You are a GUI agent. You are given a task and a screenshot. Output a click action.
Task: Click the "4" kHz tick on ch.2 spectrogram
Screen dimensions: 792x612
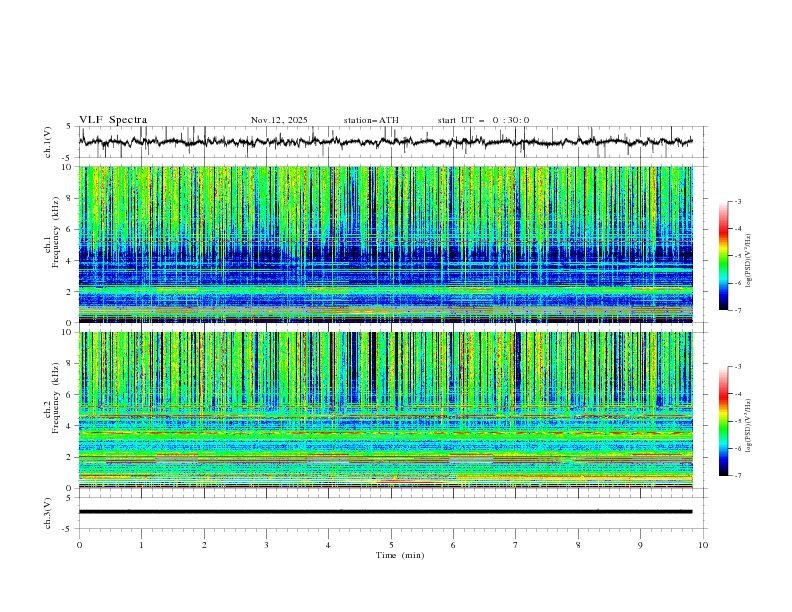(71, 426)
